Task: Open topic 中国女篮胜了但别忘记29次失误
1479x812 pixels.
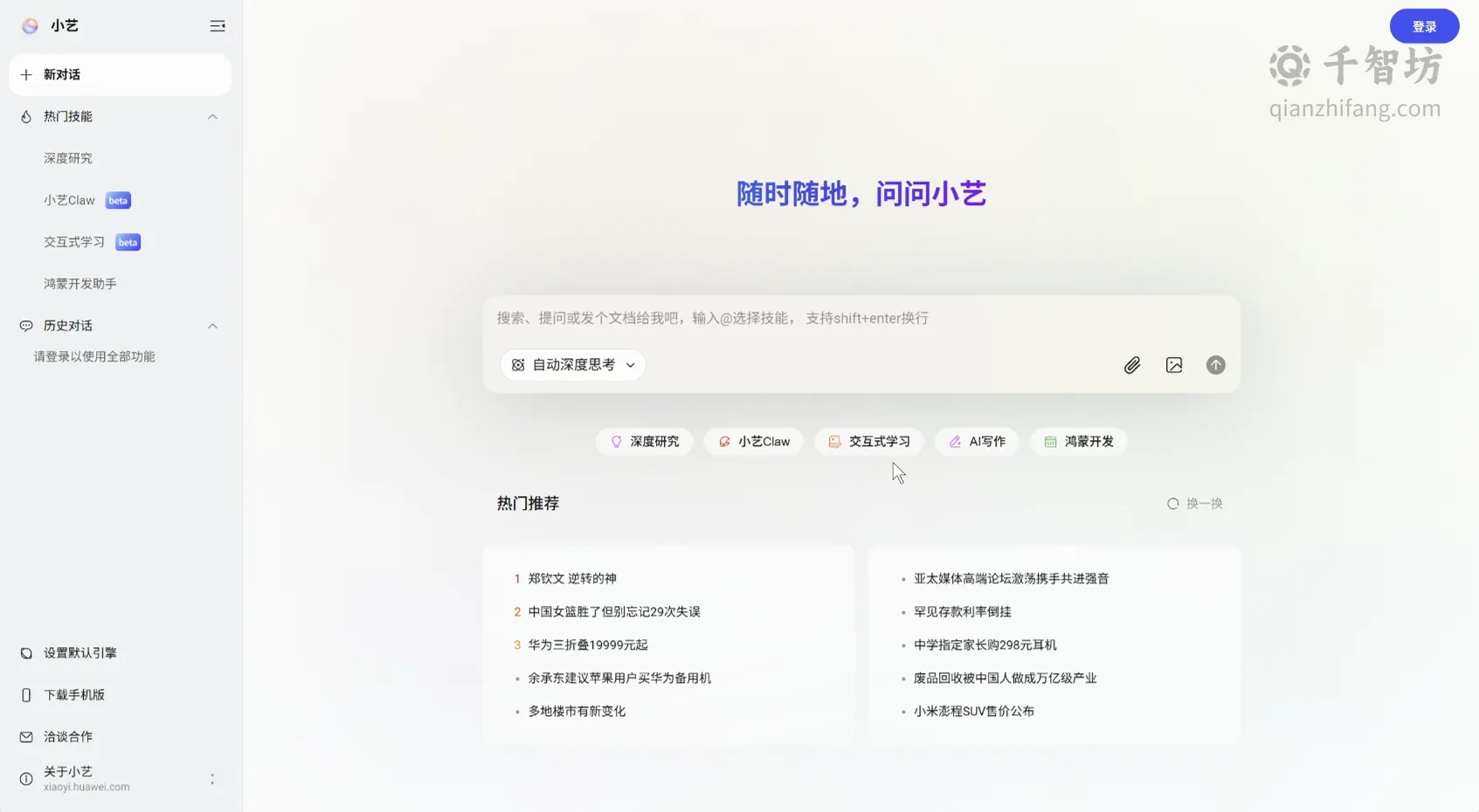Action: (x=614, y=612)
